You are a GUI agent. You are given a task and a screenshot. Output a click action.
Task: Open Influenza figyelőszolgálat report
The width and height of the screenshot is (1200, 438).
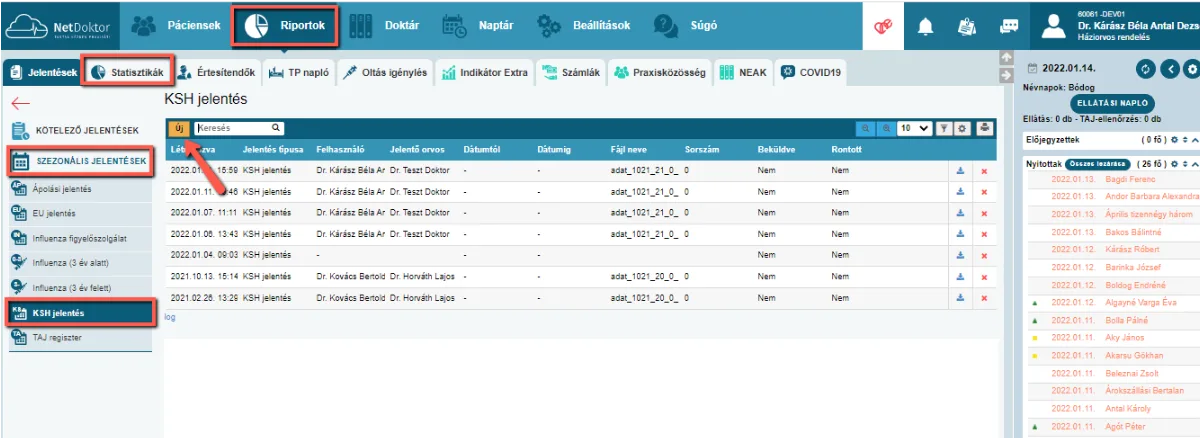(x=80, y=237)
